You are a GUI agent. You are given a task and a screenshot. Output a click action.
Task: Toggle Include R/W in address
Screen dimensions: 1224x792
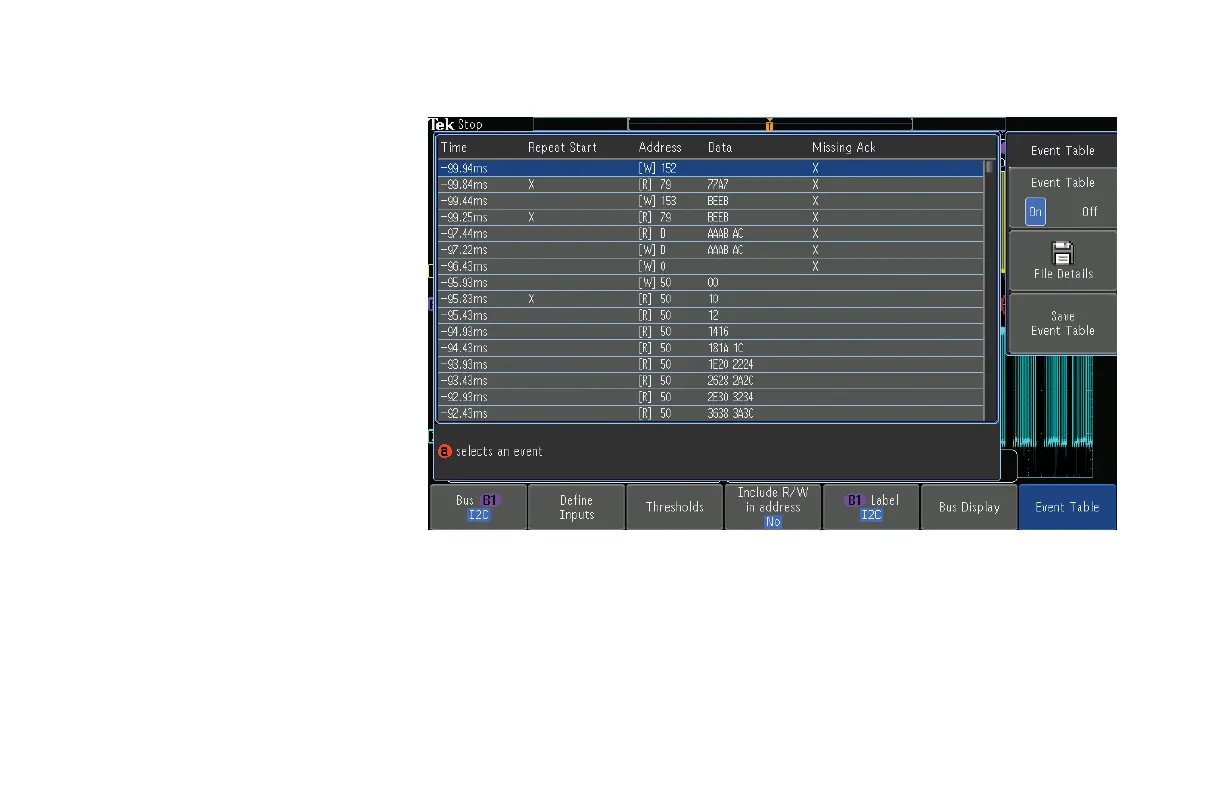pos(773,507)
